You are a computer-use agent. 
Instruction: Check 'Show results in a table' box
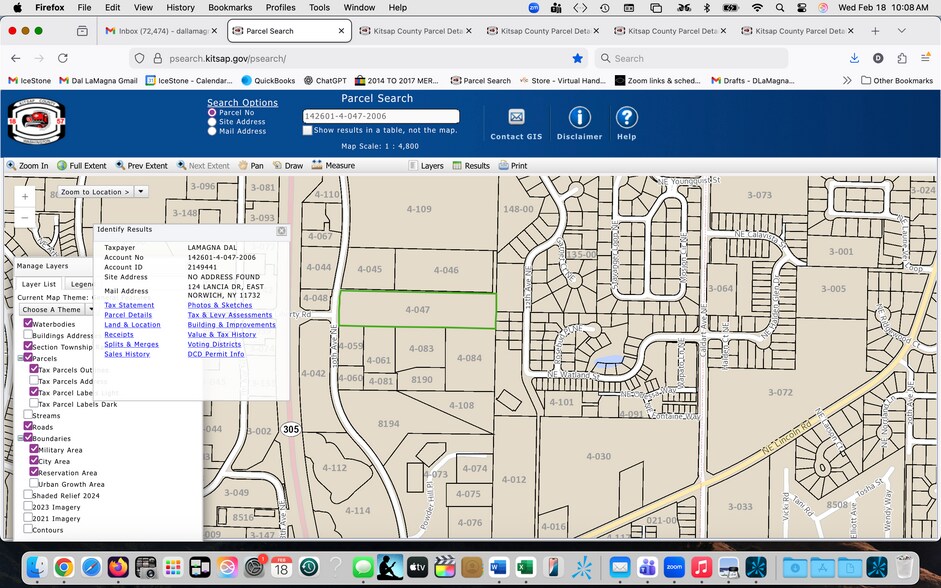308,130
